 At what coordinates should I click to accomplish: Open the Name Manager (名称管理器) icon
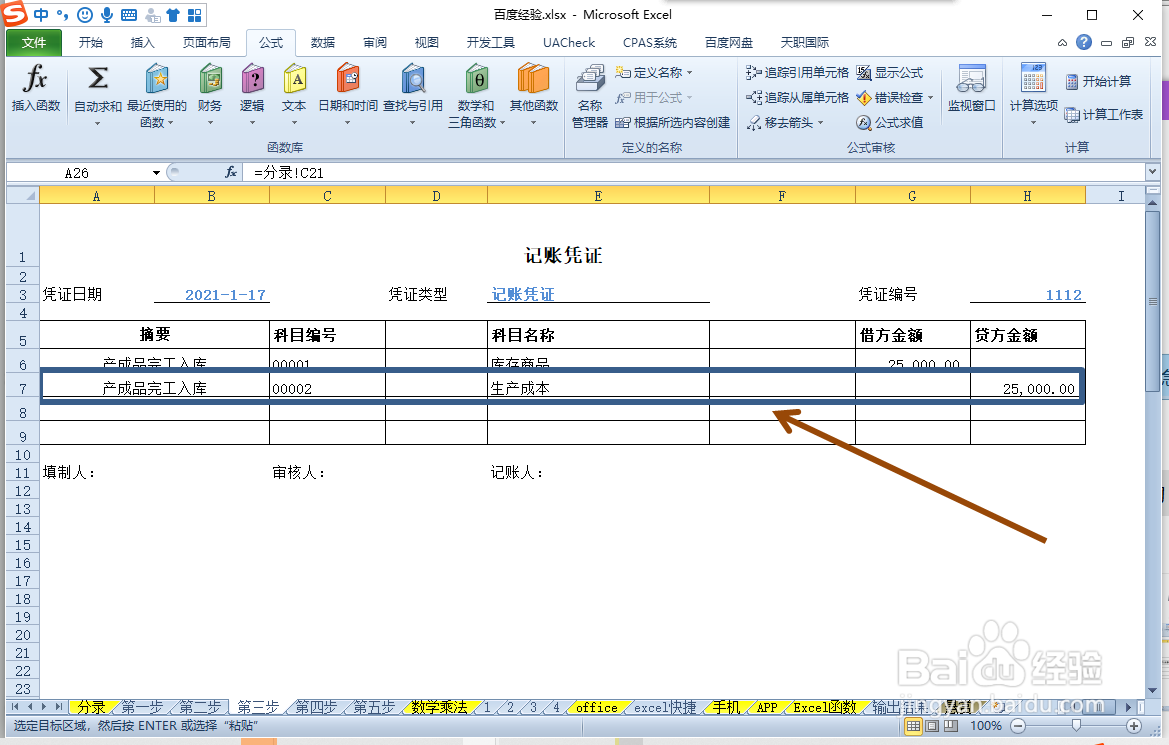[x=590, y=80]
